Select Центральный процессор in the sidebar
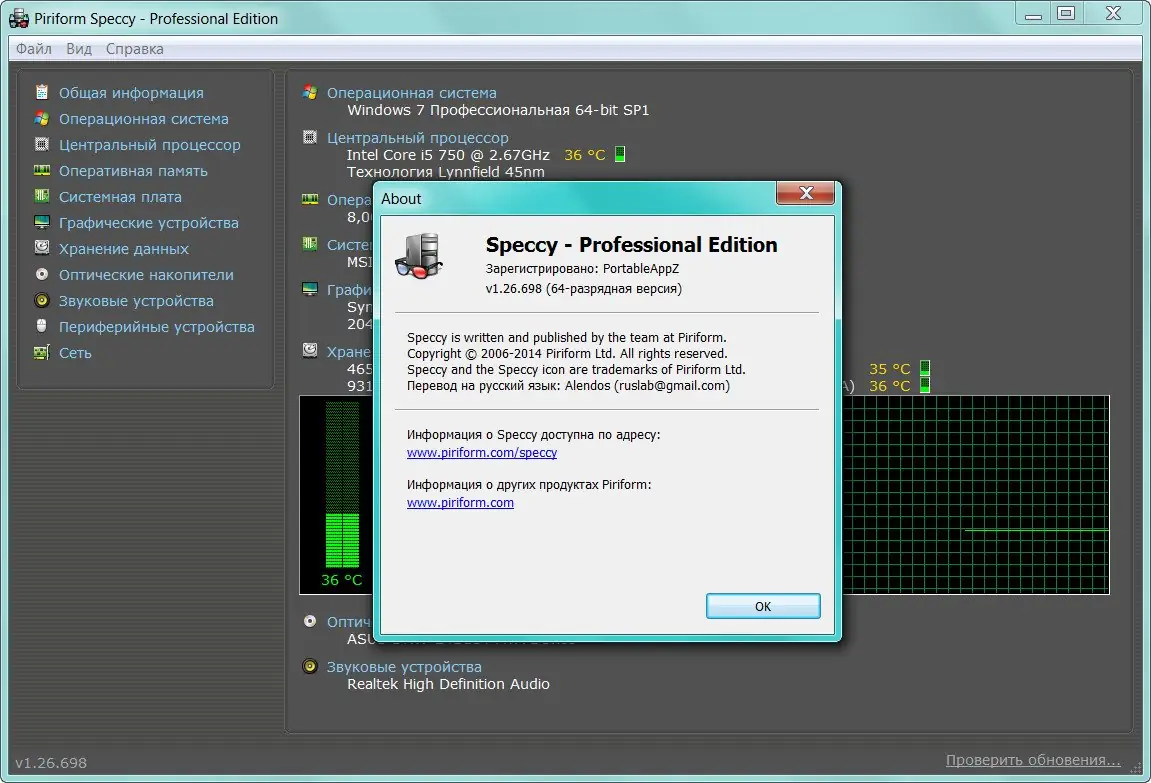1151x783 pixels. click(x=150, y=145)
